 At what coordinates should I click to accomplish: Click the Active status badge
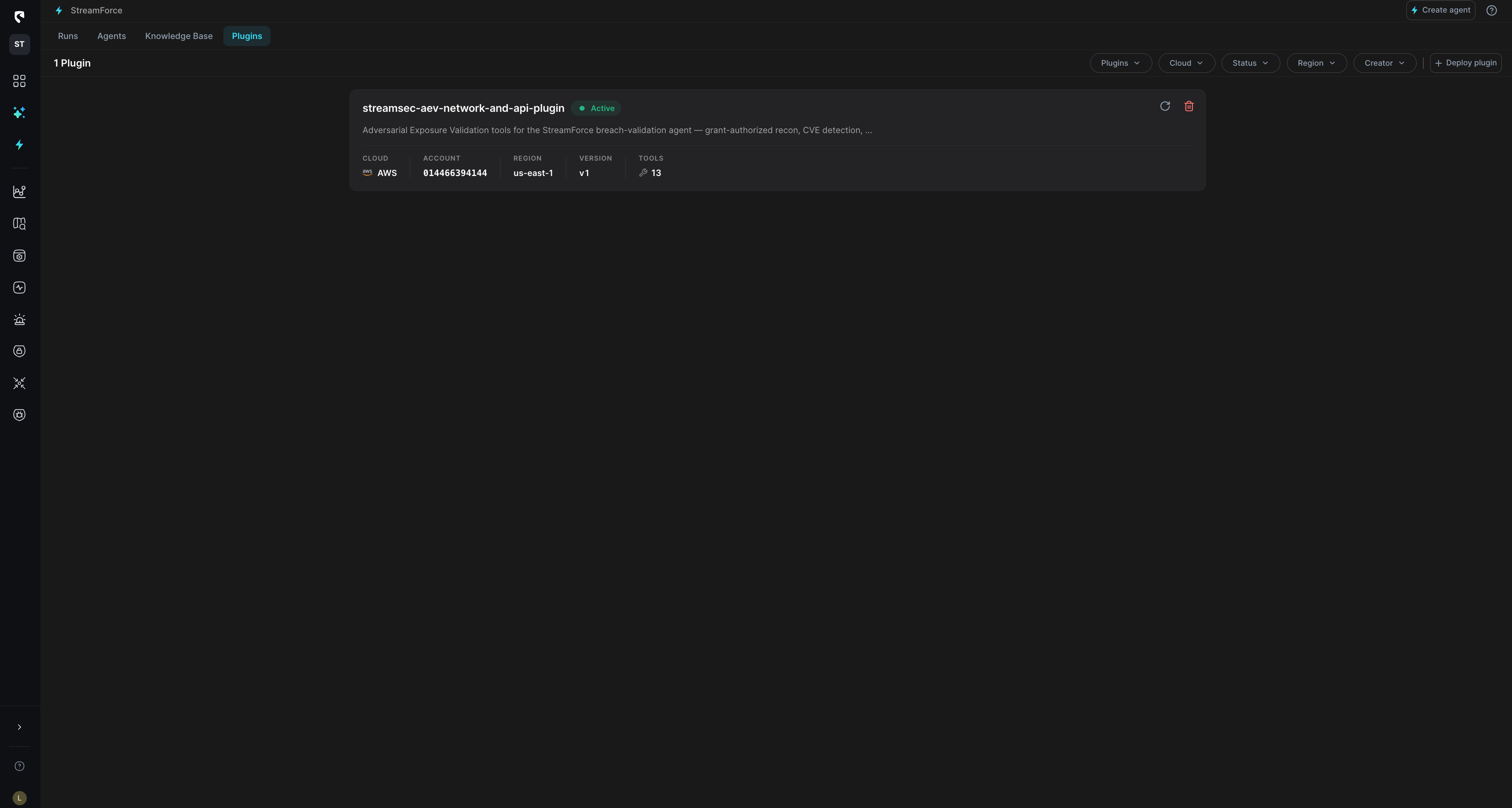596,108
